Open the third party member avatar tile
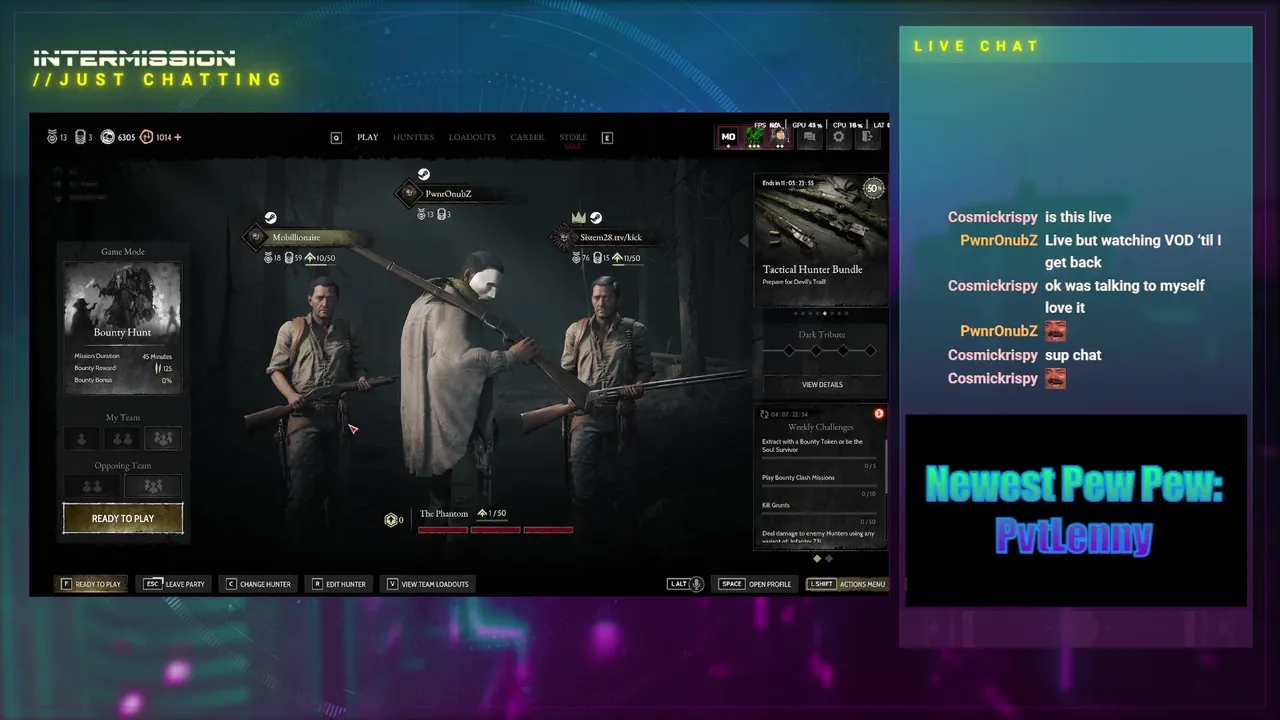Viewport: 1280px width, 720px height. click(780, 137)
